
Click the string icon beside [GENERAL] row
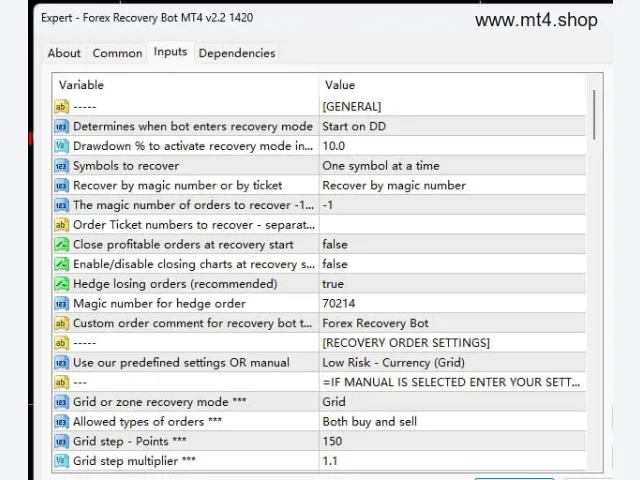[61, 107]
